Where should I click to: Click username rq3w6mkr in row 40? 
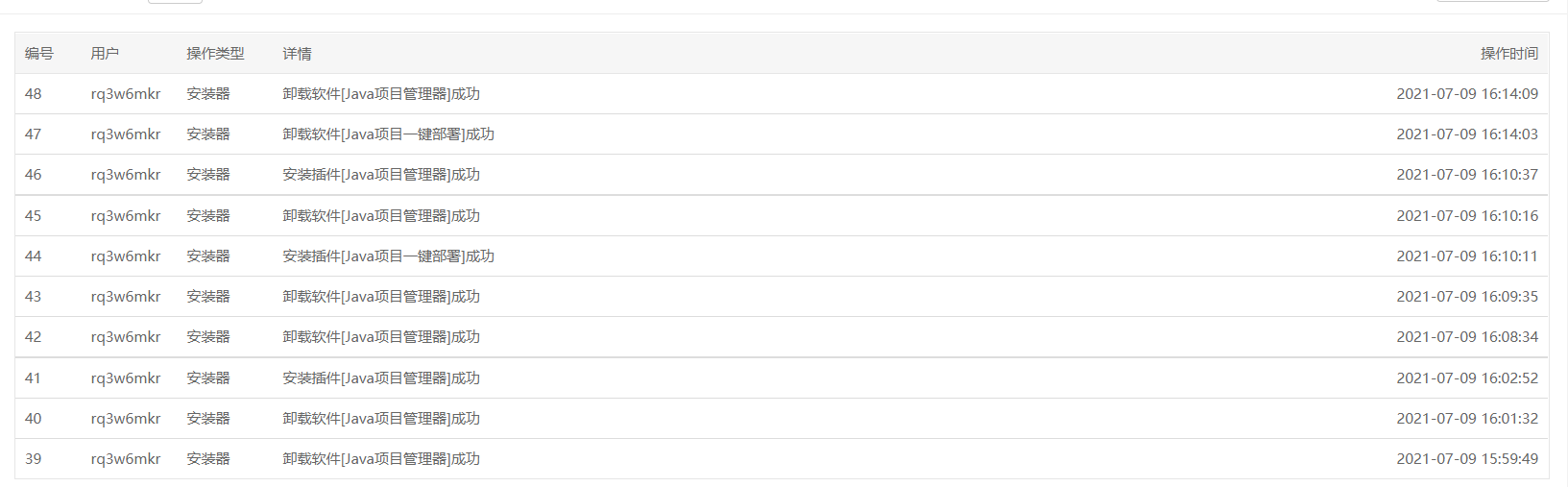pos(126,419)
